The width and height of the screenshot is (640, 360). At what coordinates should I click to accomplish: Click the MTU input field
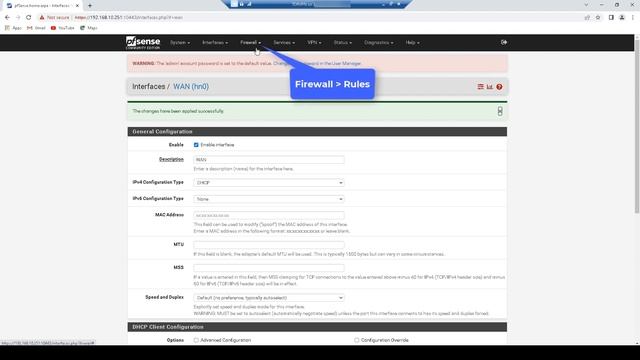click(269, 245)
